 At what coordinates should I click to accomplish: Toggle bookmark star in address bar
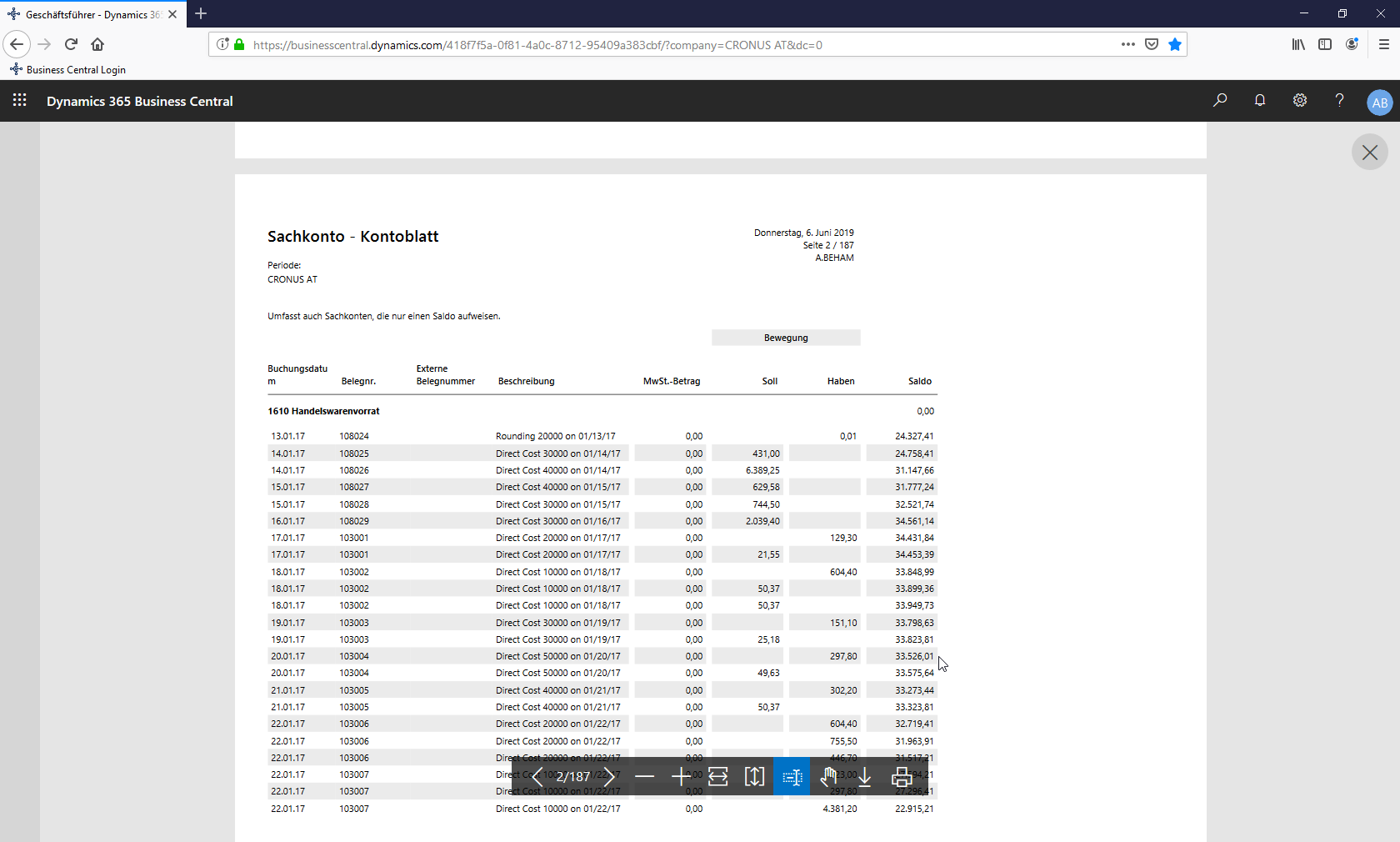pos(1175,45)
